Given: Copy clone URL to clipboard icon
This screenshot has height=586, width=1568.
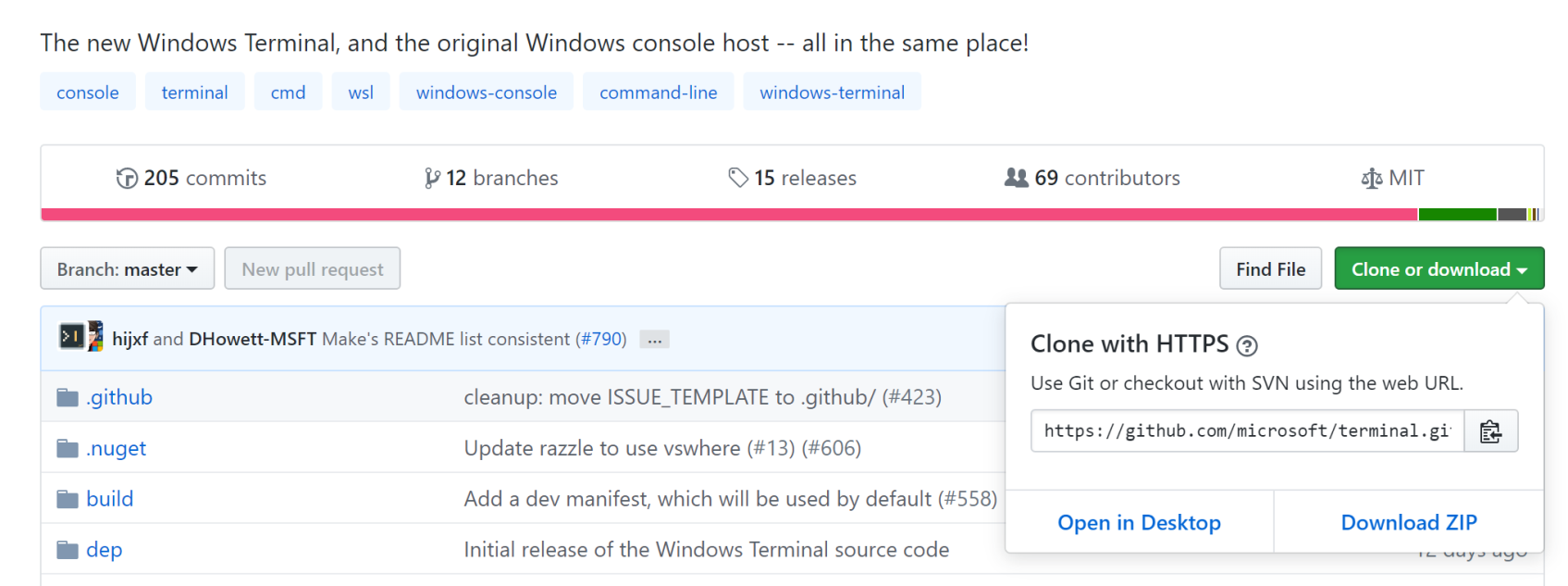Looking at the screenshot, I should tap(1489, 431).
